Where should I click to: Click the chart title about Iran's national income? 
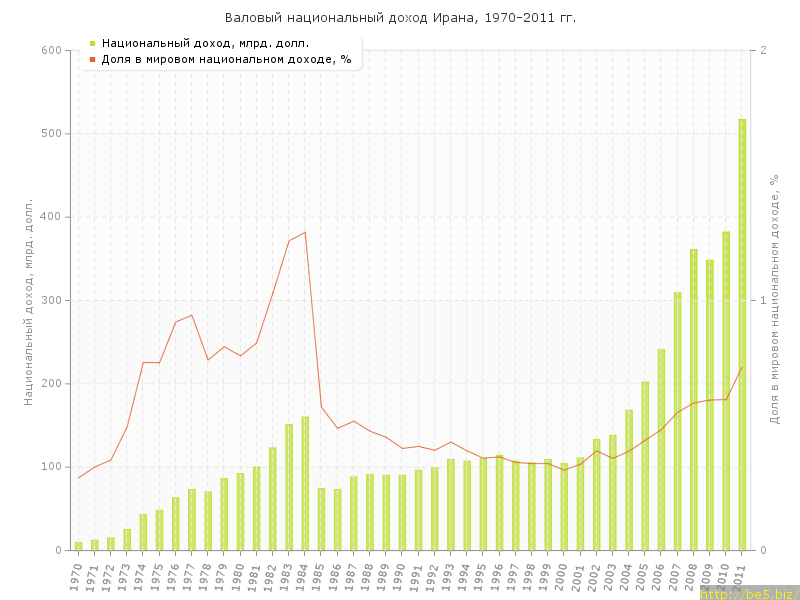(x=400, y=18)
